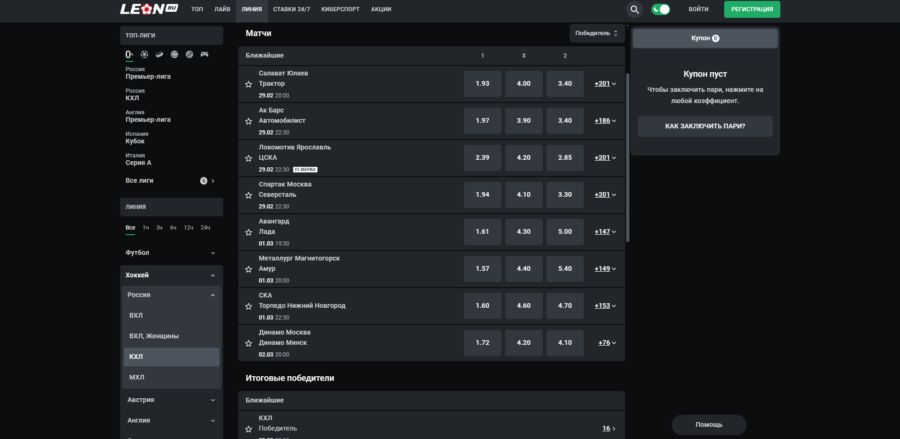
Task: Open the Лайв tab
Action: coord(221,9)
